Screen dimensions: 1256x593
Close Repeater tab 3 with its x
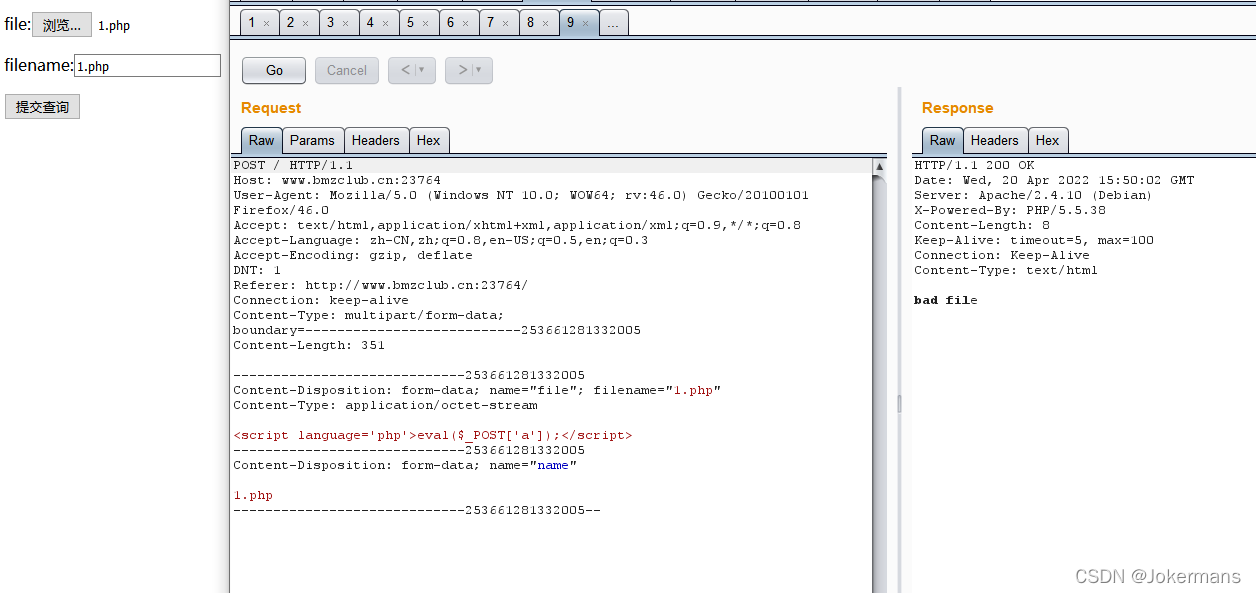345,23
